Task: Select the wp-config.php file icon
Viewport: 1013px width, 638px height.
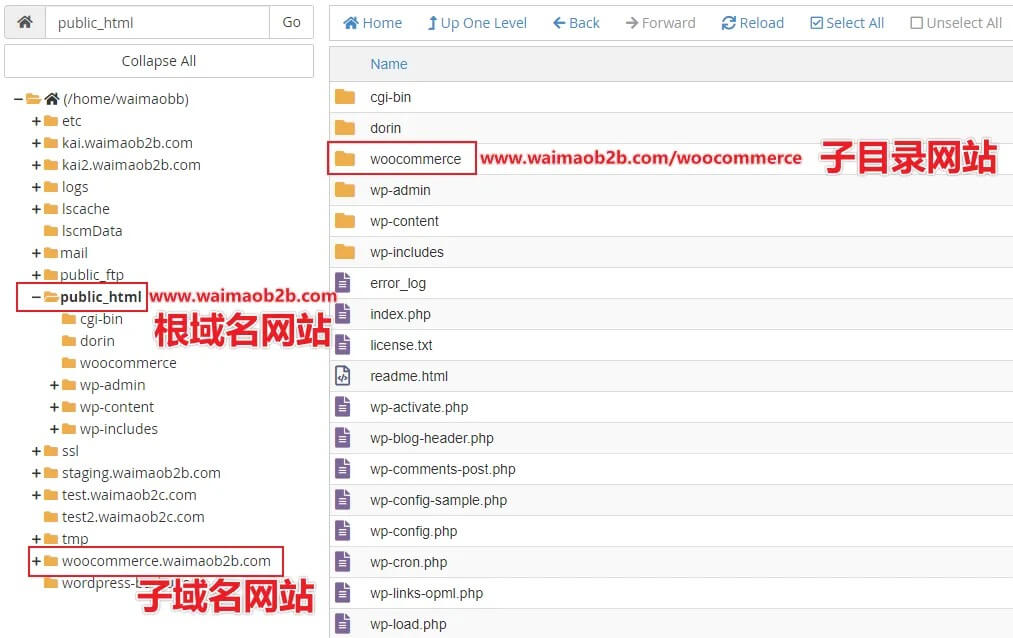Action: coord(344,530)
